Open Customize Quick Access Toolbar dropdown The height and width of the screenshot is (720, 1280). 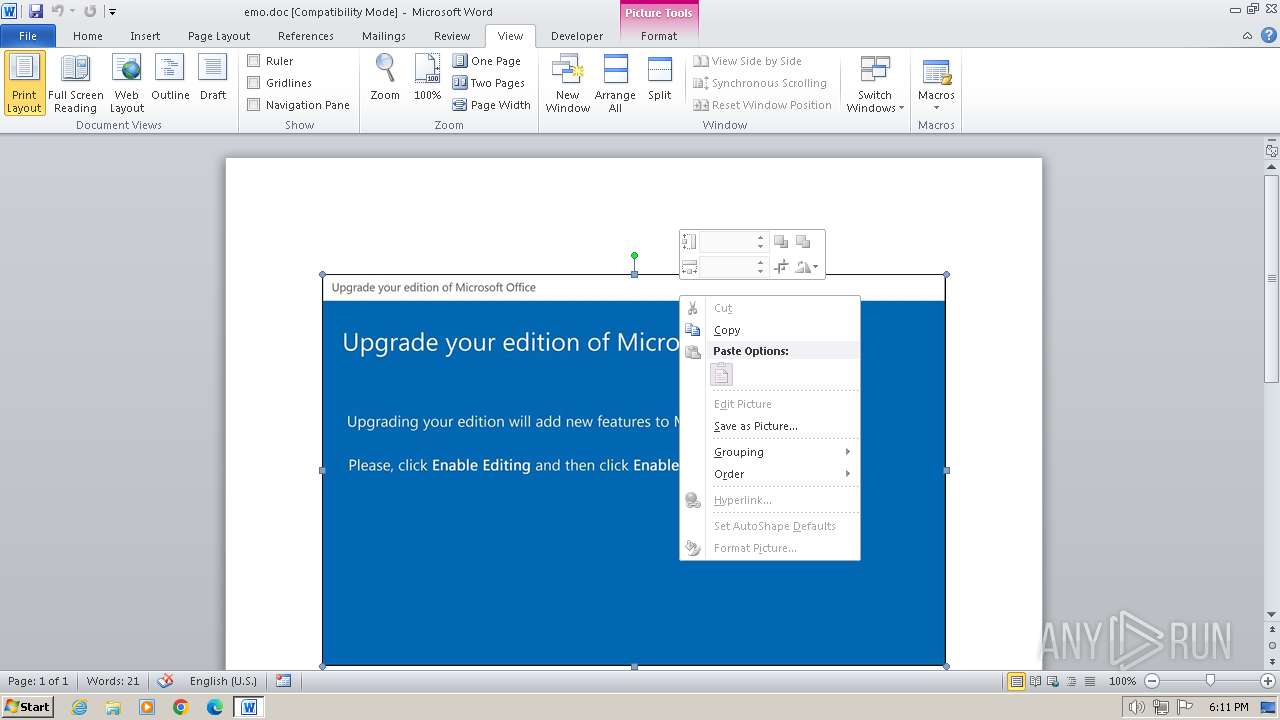(x=112, y=12)
